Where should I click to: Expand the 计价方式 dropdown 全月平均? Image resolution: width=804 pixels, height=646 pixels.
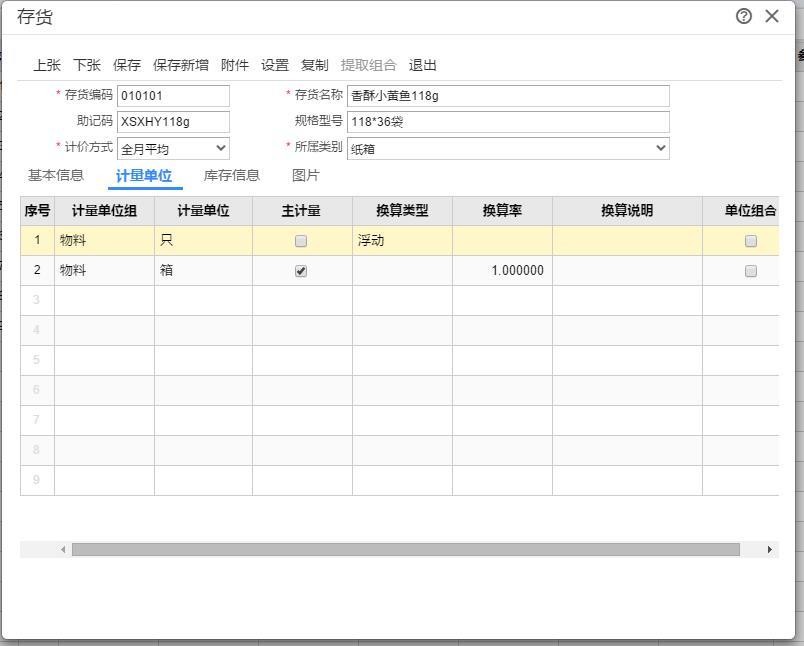coord(173,149)
